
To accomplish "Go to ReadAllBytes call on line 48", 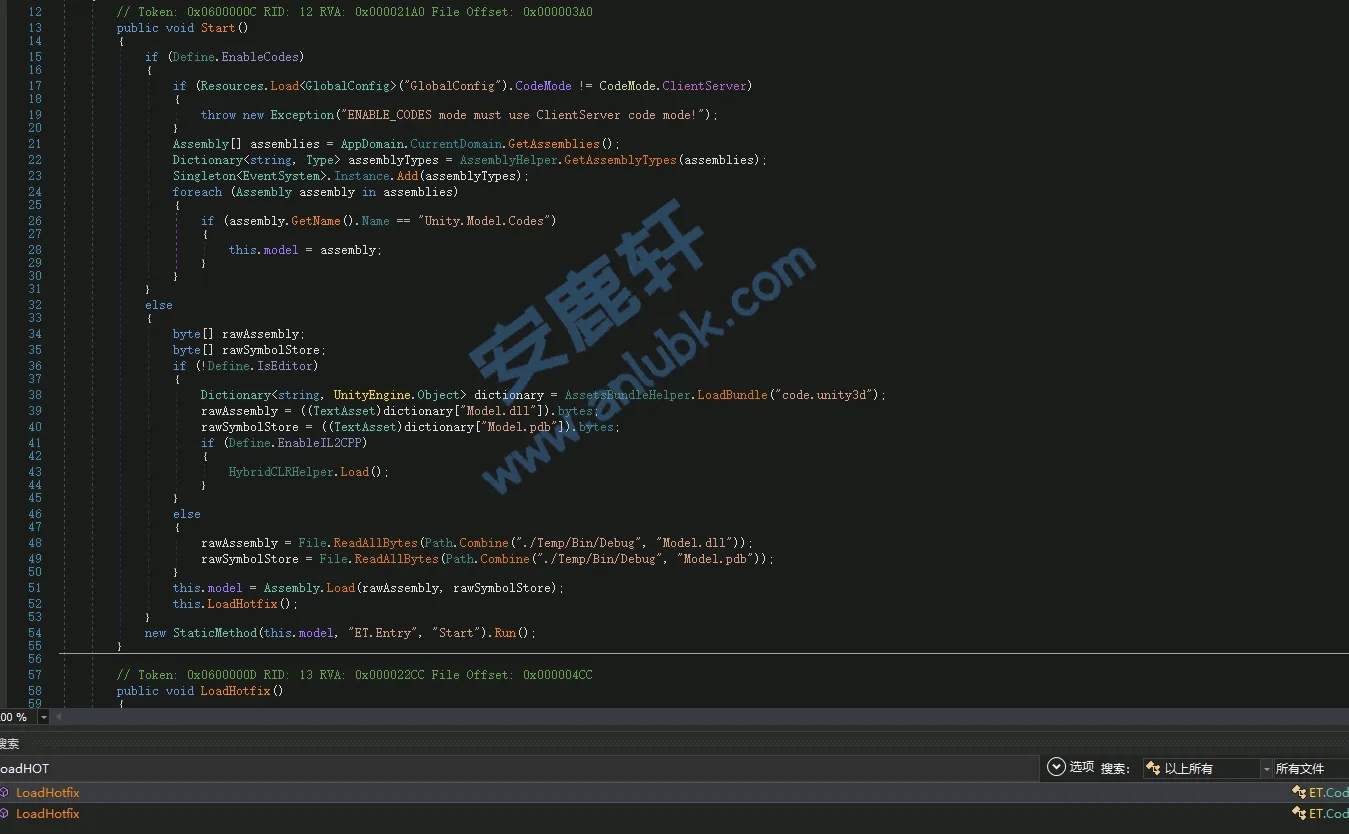I will [376, 543].
